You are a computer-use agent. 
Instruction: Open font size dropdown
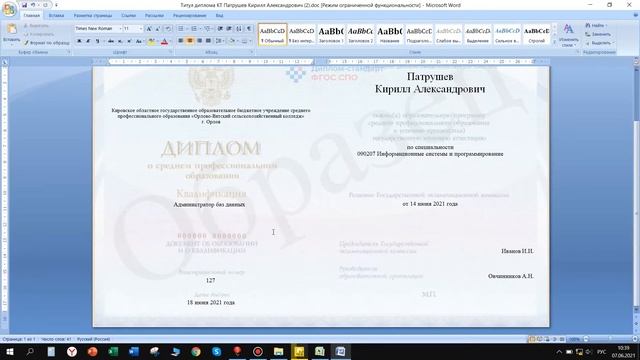[x=140, y=29]
